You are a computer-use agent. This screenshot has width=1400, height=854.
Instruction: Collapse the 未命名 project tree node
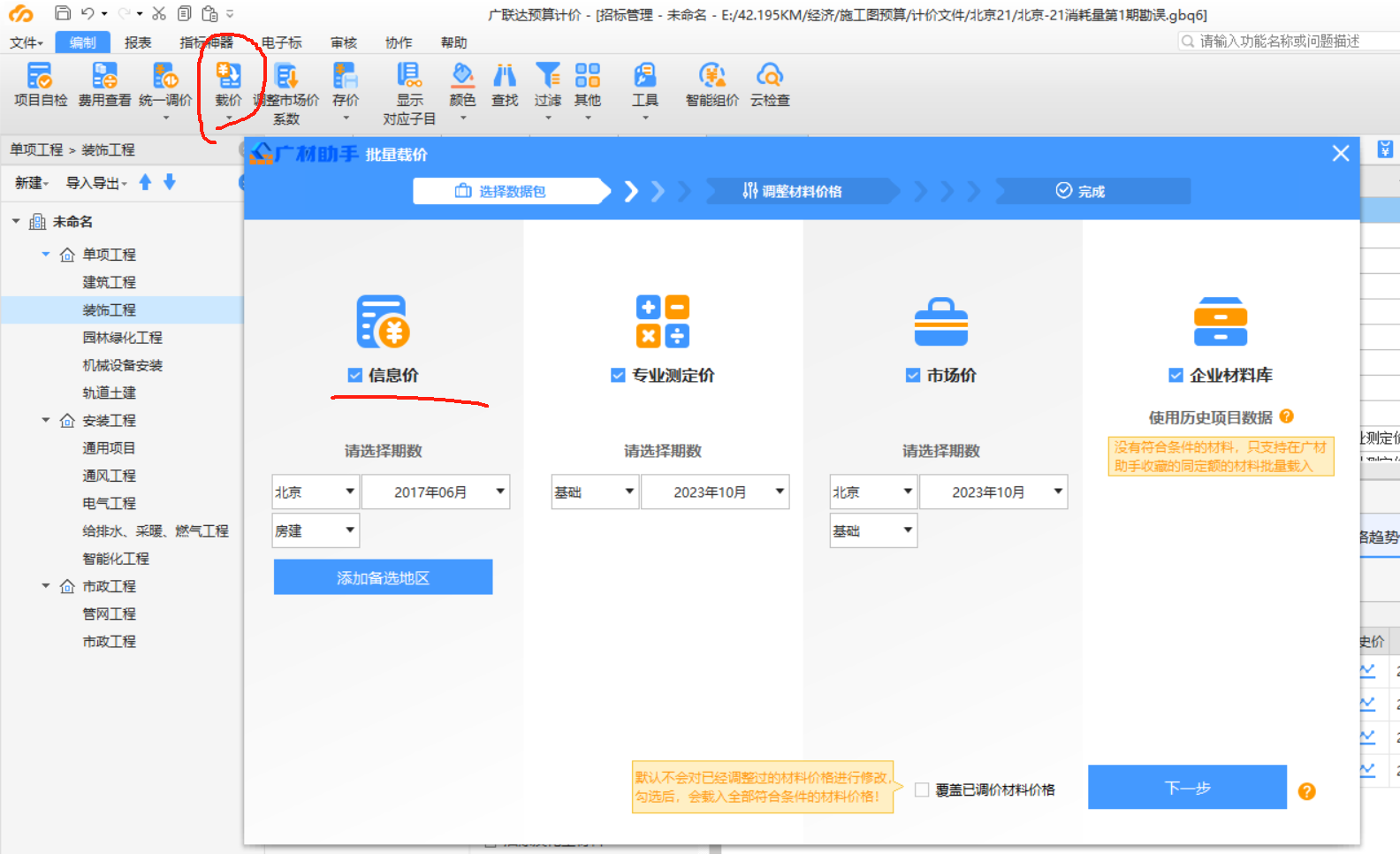(16, 221)
